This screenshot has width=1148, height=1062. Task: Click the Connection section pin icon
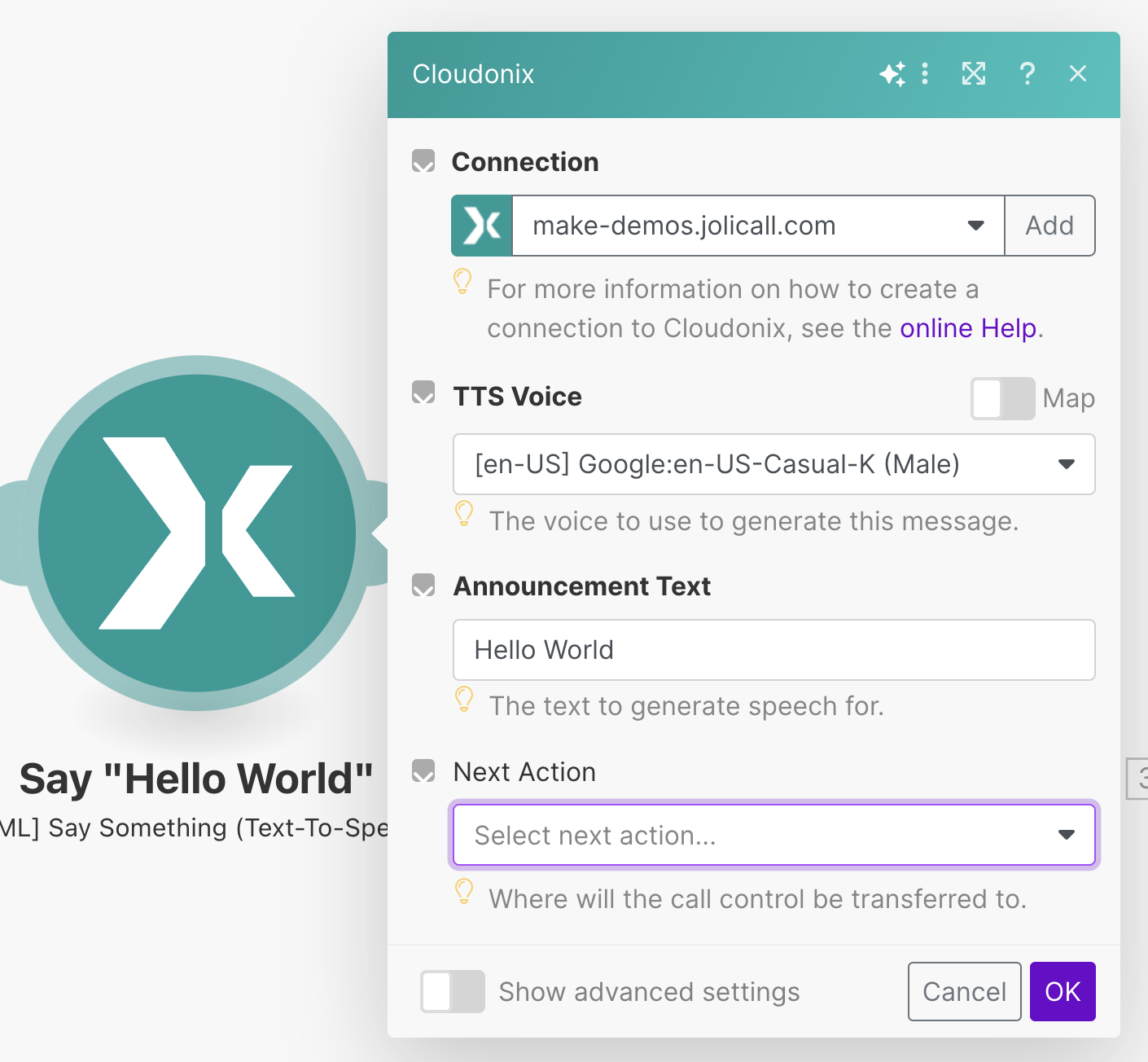pyautogui.click(x=423, y=161)
